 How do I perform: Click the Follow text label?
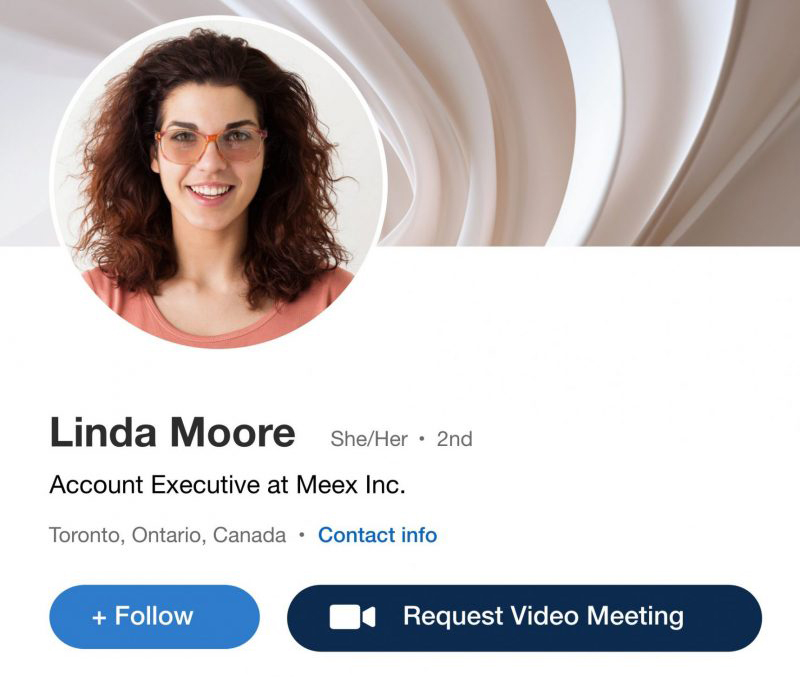point(154,616)
